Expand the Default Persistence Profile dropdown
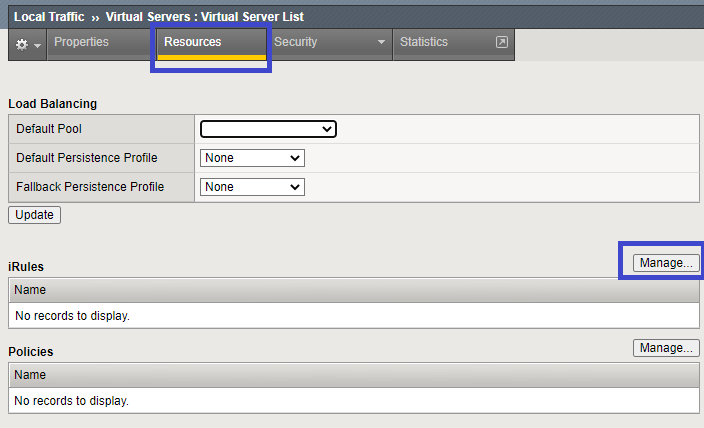 [252, 158]
